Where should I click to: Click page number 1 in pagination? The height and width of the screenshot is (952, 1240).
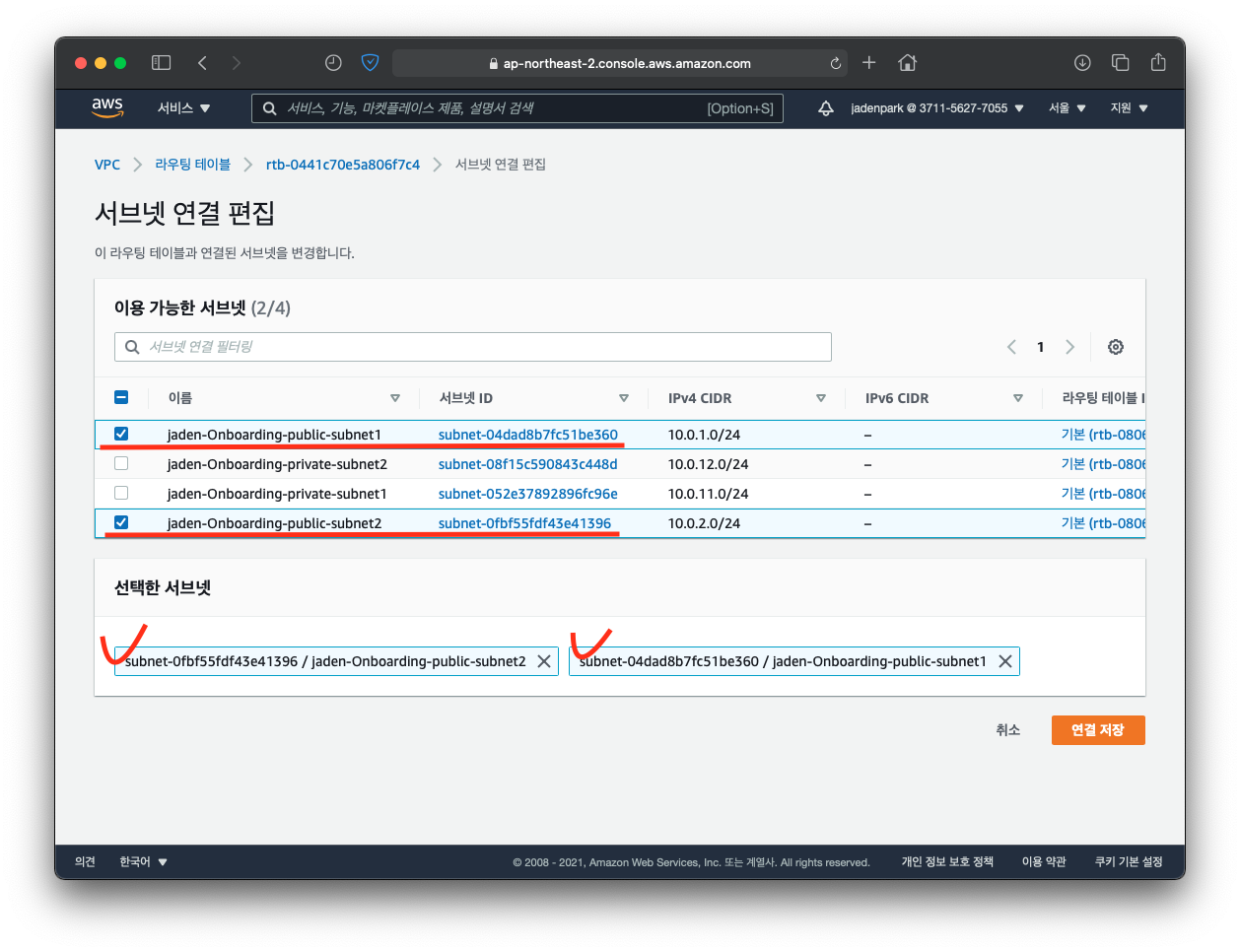[1040, 347]
